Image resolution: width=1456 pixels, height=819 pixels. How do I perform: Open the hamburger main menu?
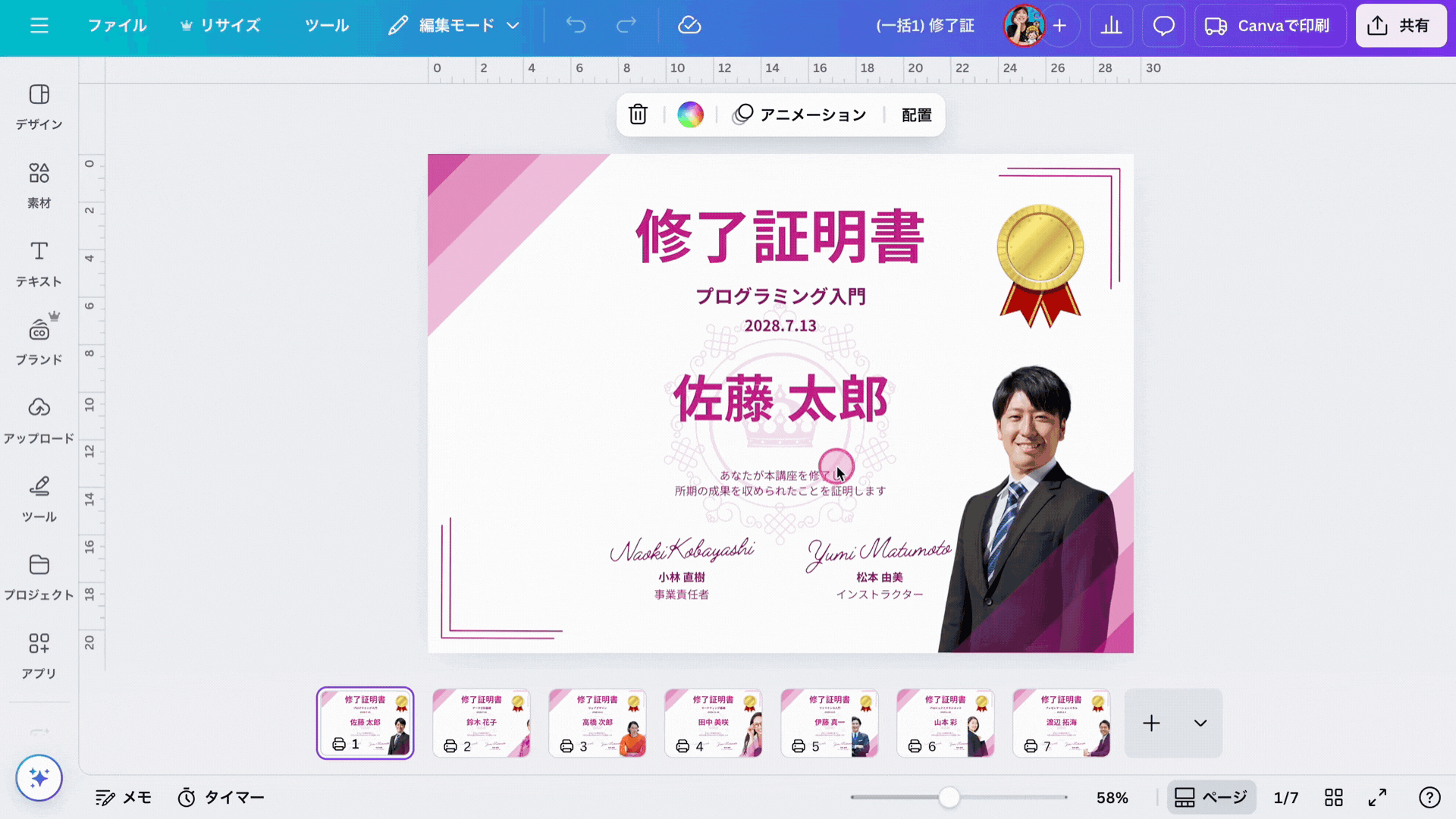click(x=39, y=26)
